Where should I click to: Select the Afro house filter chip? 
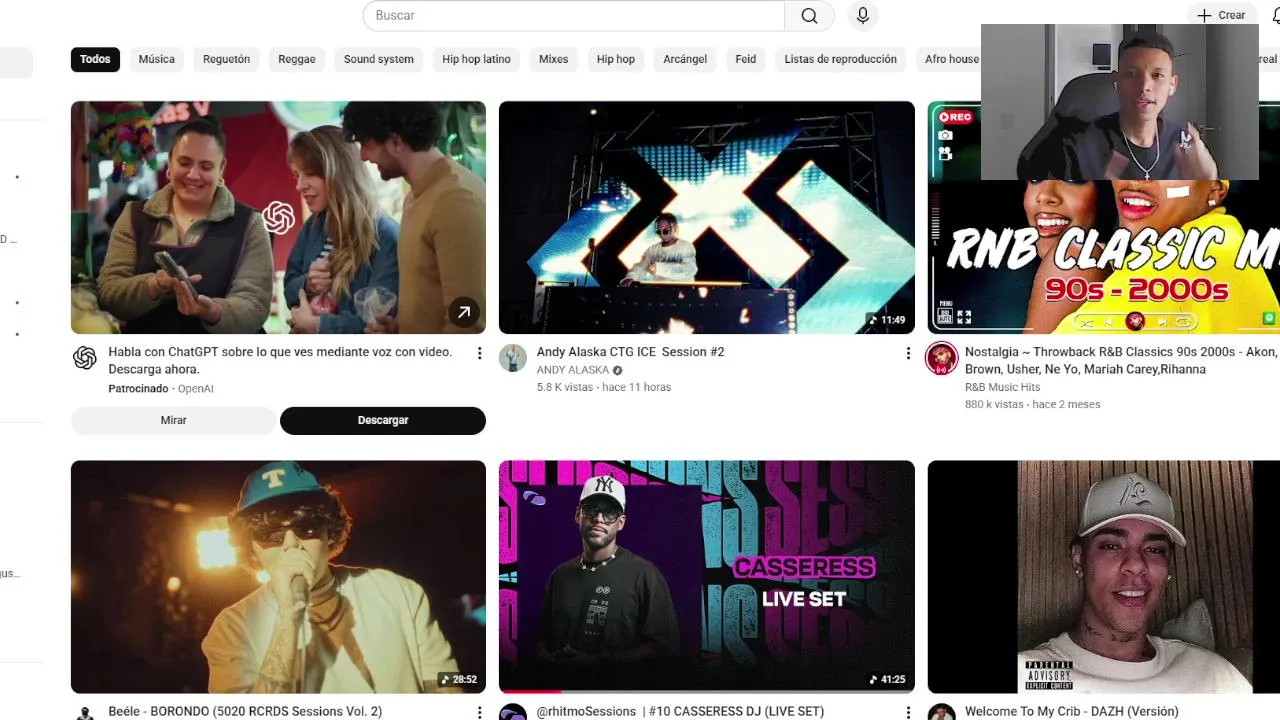pos(948,59)
